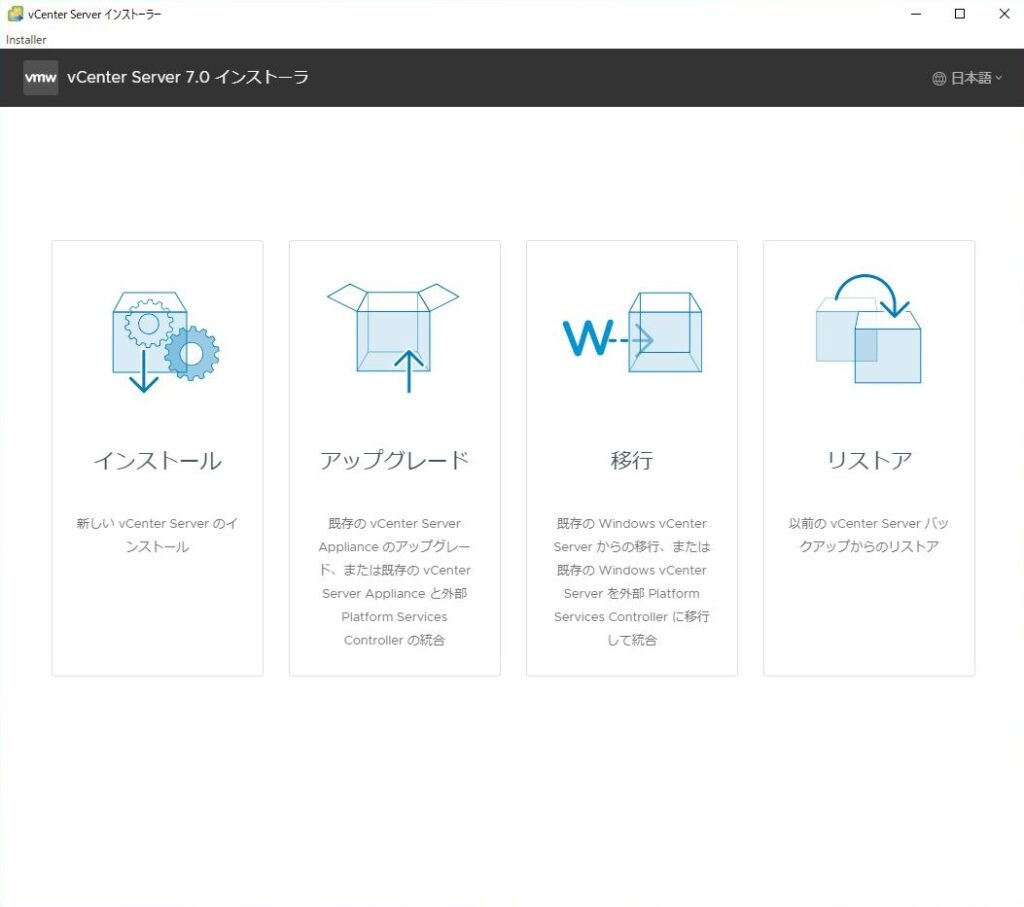
Task: Select the インストール heading
Action: pyautogui.click(x=157, y=460)
